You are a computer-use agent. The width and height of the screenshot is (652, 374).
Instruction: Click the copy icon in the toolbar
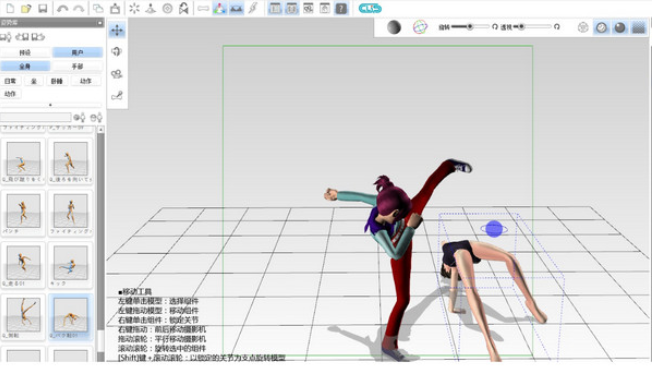point(98,8)
